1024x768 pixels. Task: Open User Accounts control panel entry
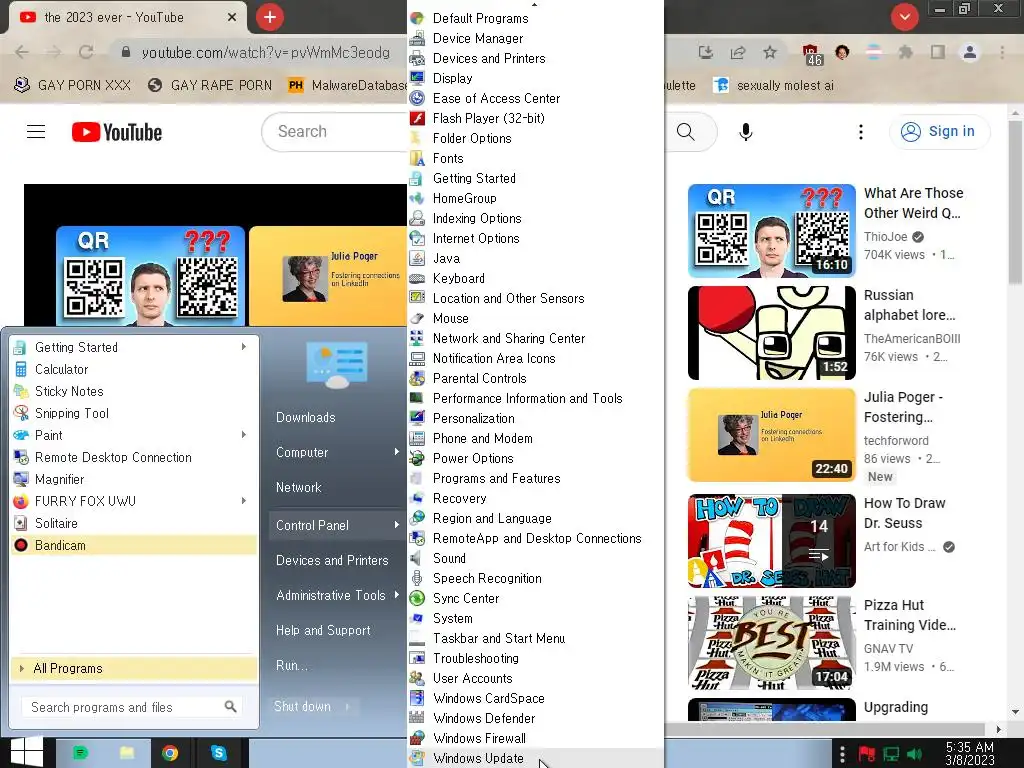(536, 678)
